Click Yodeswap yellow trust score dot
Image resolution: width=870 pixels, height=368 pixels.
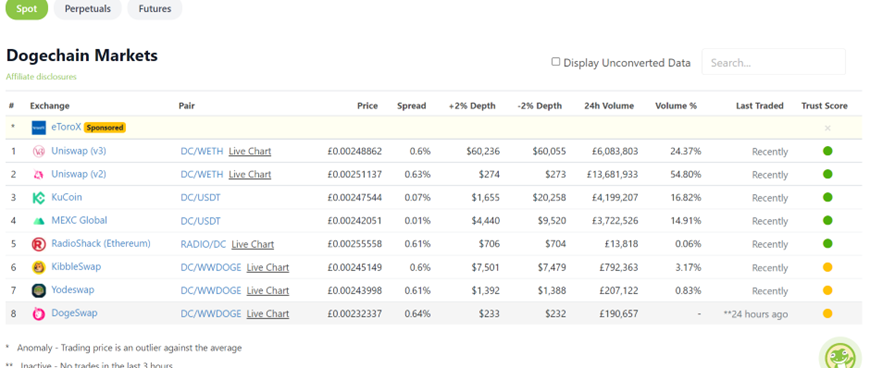point(827,290)
